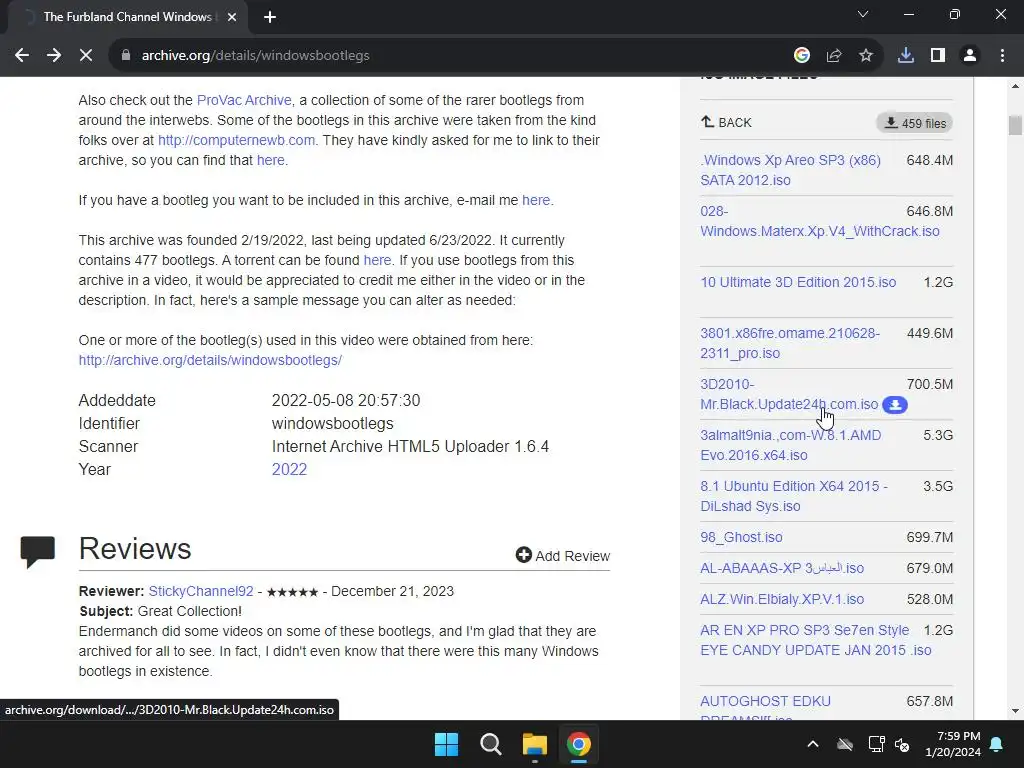
Task: Click 'here' link after 'find that'
Action: tap(270, 160)
